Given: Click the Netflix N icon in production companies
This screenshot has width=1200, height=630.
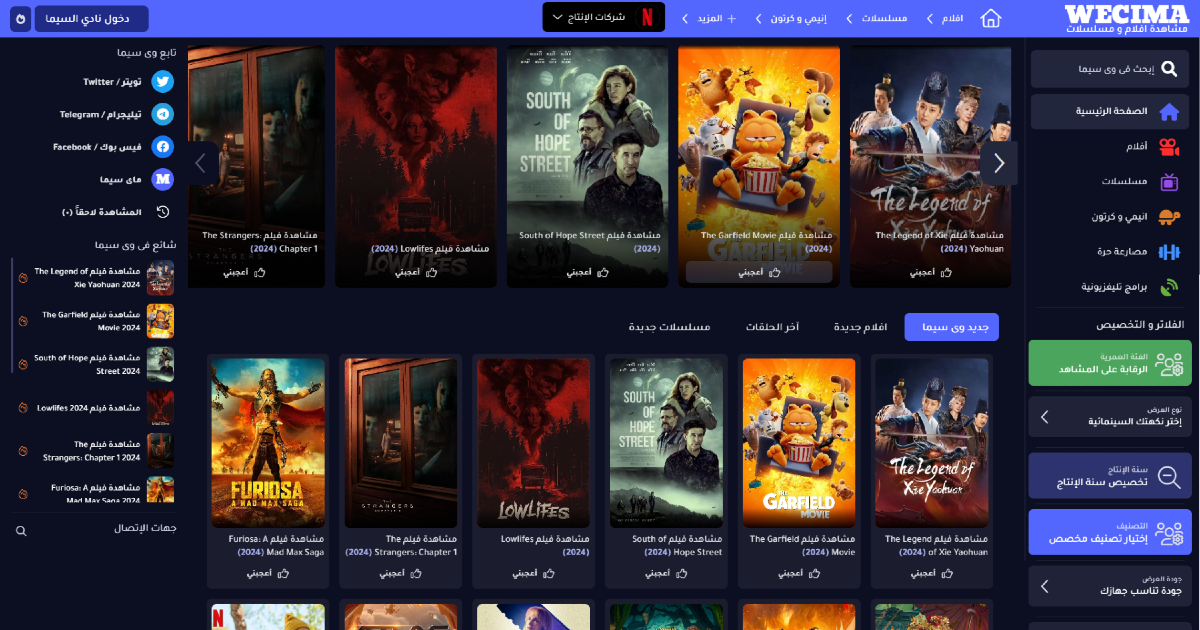Looking at the screenshot, I should [647, 17].
